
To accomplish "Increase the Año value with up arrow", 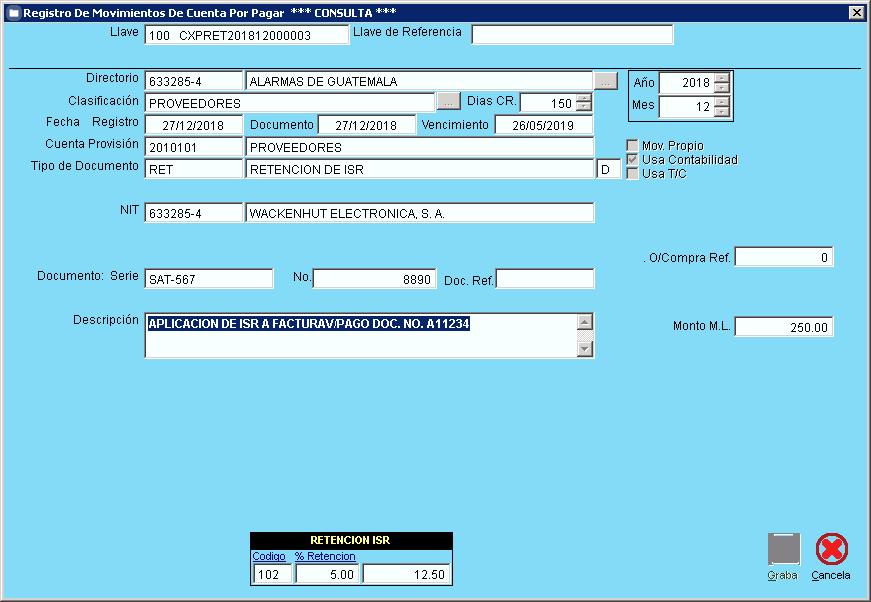I will [722, 78].
